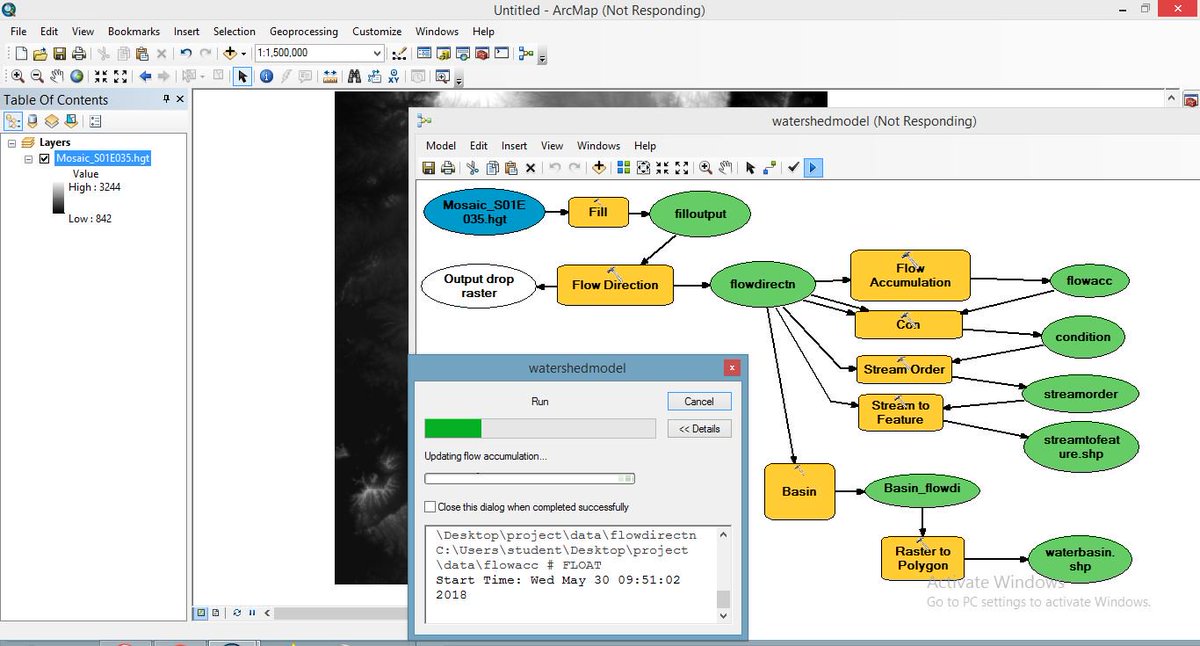Click the ArcMap New document icon

[21, 53]
